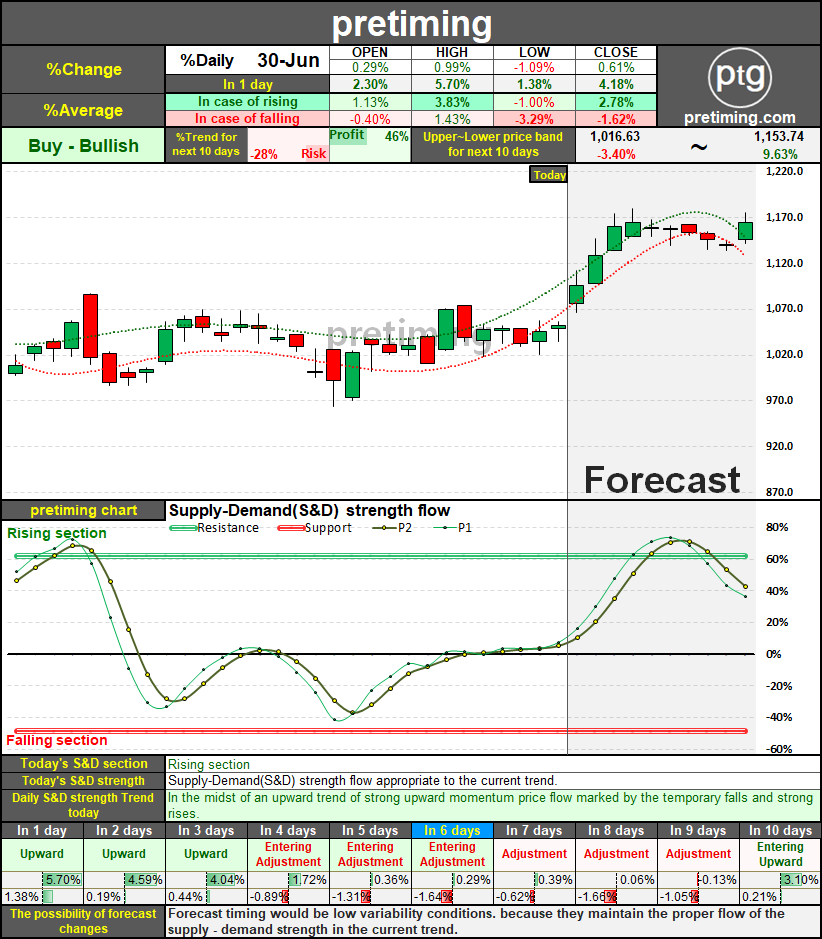Click the LOW column header

534,52
